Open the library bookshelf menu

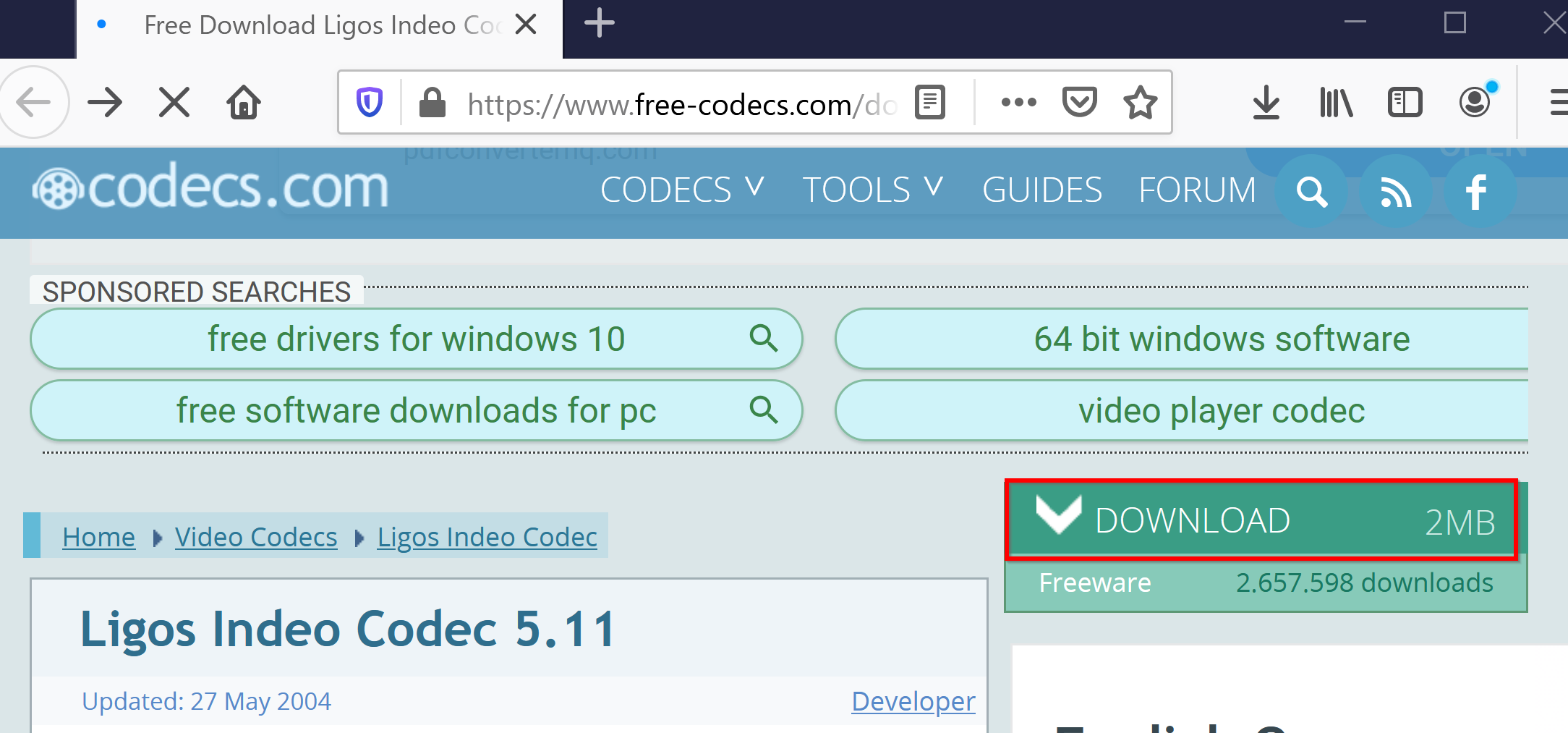pos(1336,103)
